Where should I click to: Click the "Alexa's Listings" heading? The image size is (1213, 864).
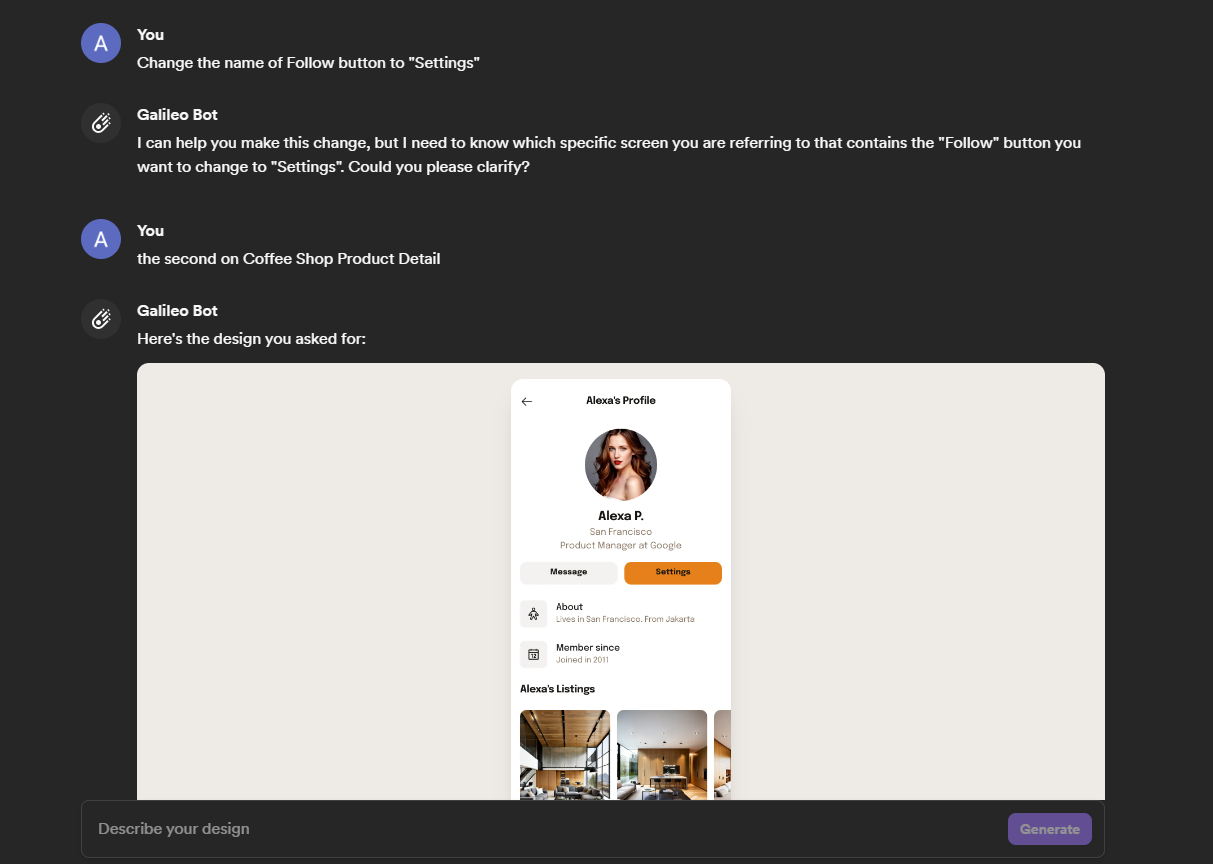click(x=557, y=689)
